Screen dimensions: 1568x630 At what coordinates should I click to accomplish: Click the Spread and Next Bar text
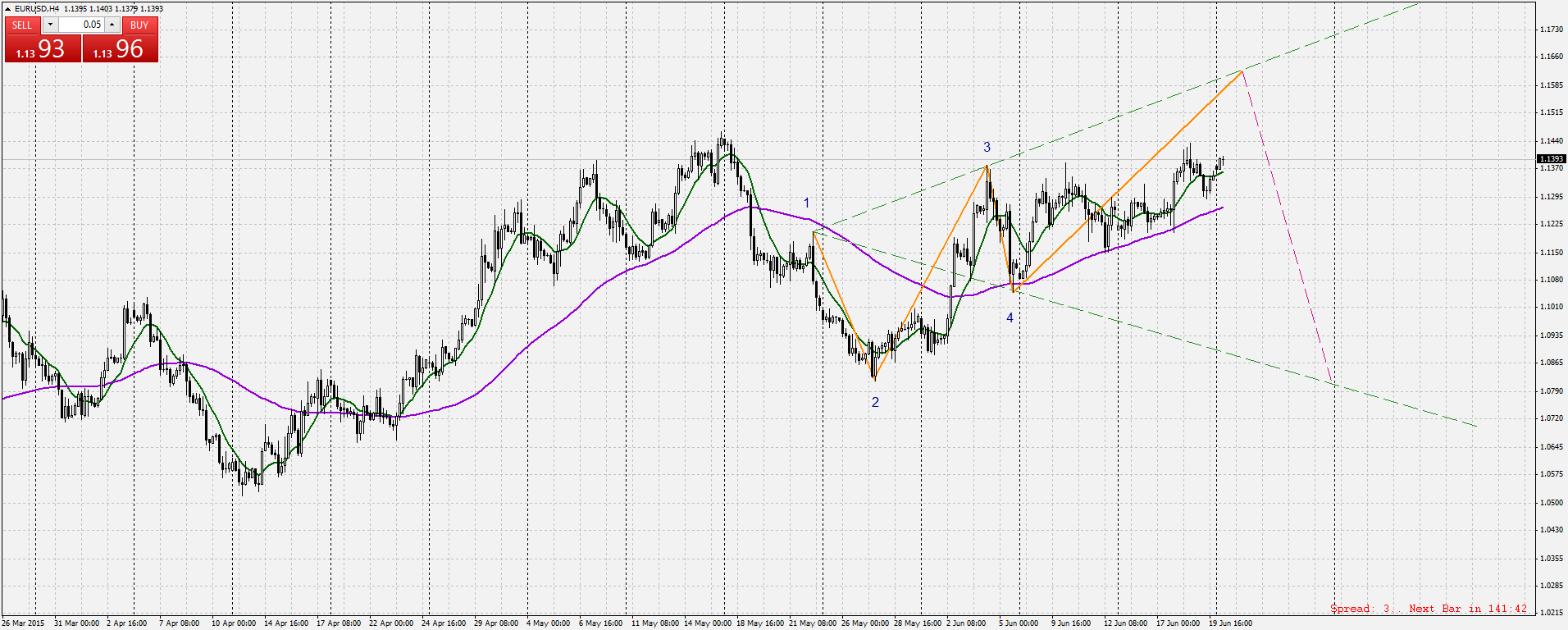[1429, 609]
